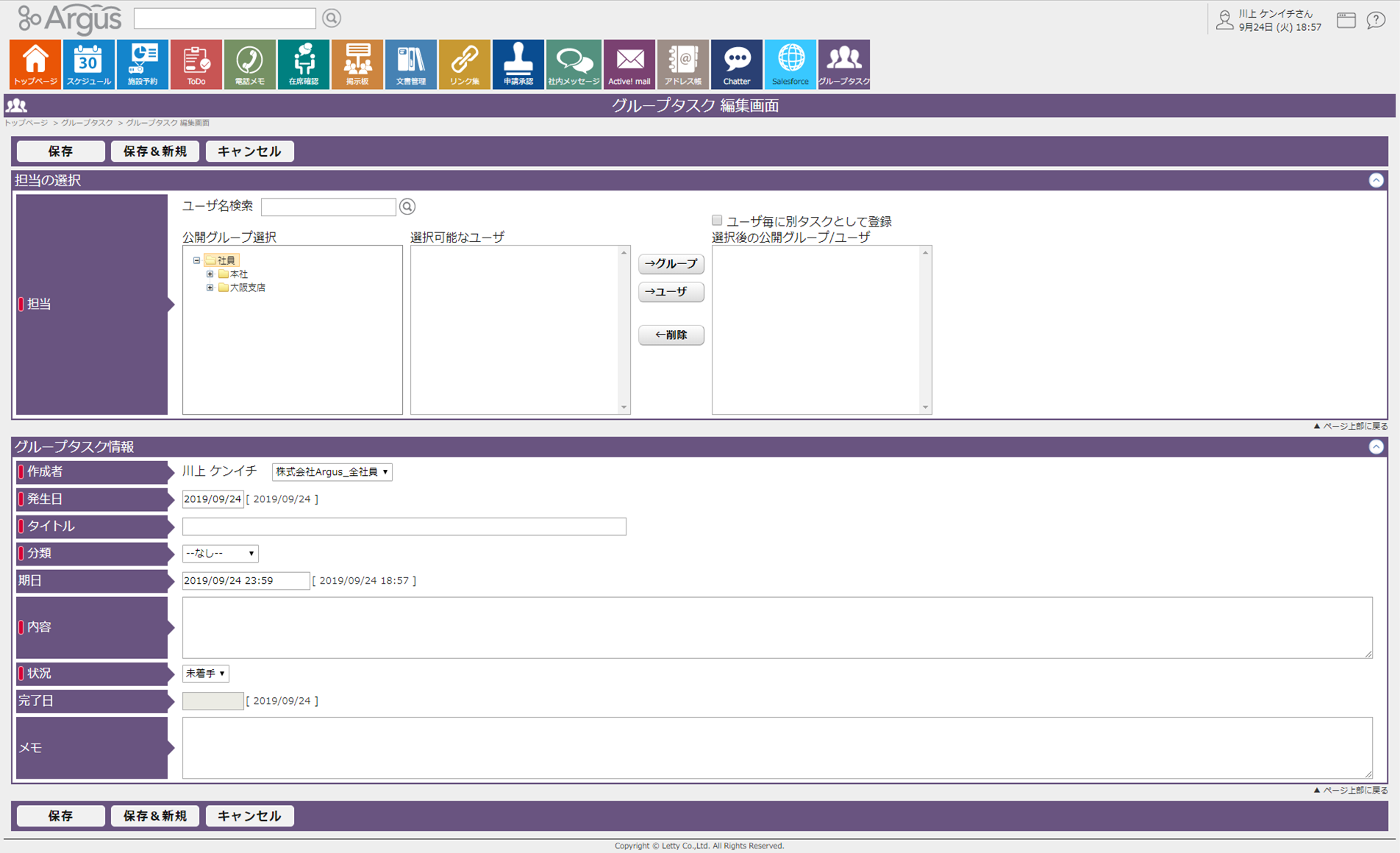
Task: Open the 施設予約 facility booking icon
Action: pos(143,65)
